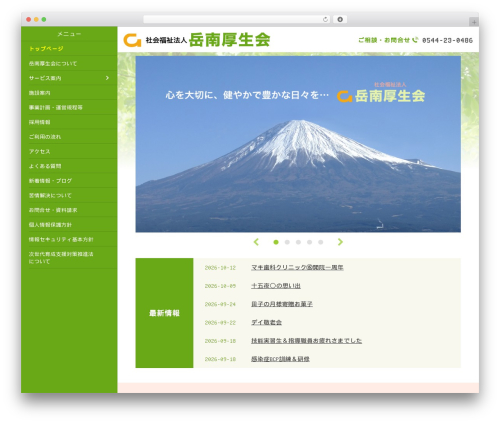The height and width of the screenshot is (423, 500).
Task: Open the 十五夜の思い出 news link
Action: 276,286
